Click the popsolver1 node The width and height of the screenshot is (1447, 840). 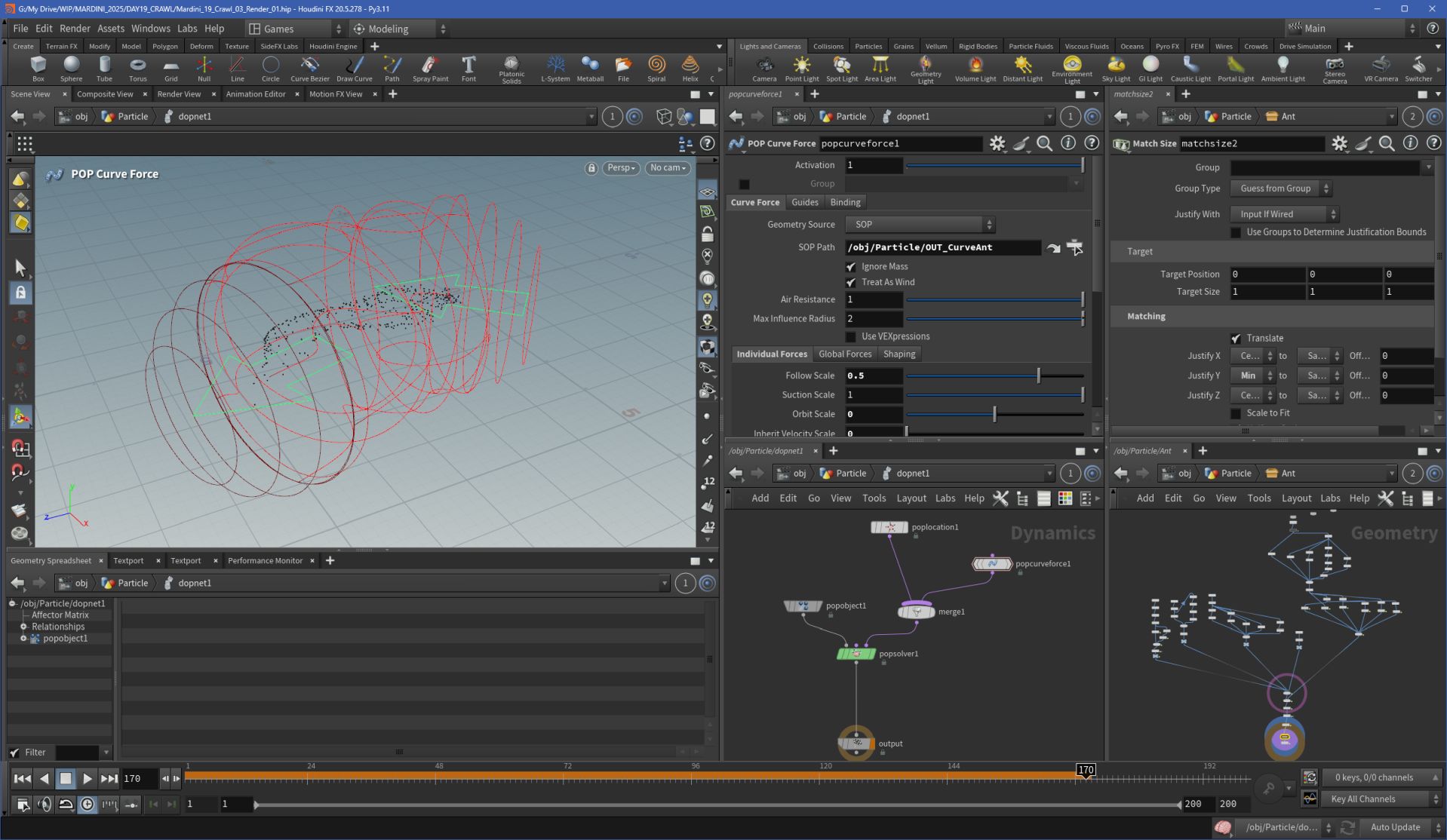pos(856,654)
